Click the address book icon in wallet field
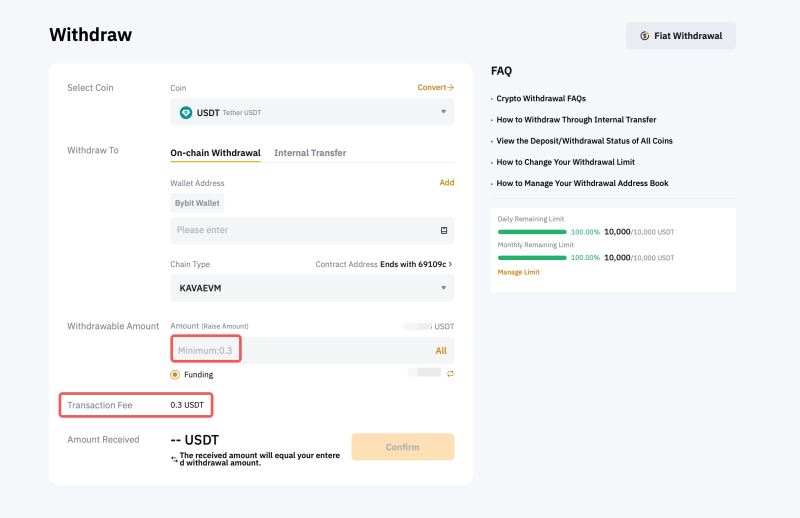This screenshot has width=800, height=518. [x=444, y=230]
